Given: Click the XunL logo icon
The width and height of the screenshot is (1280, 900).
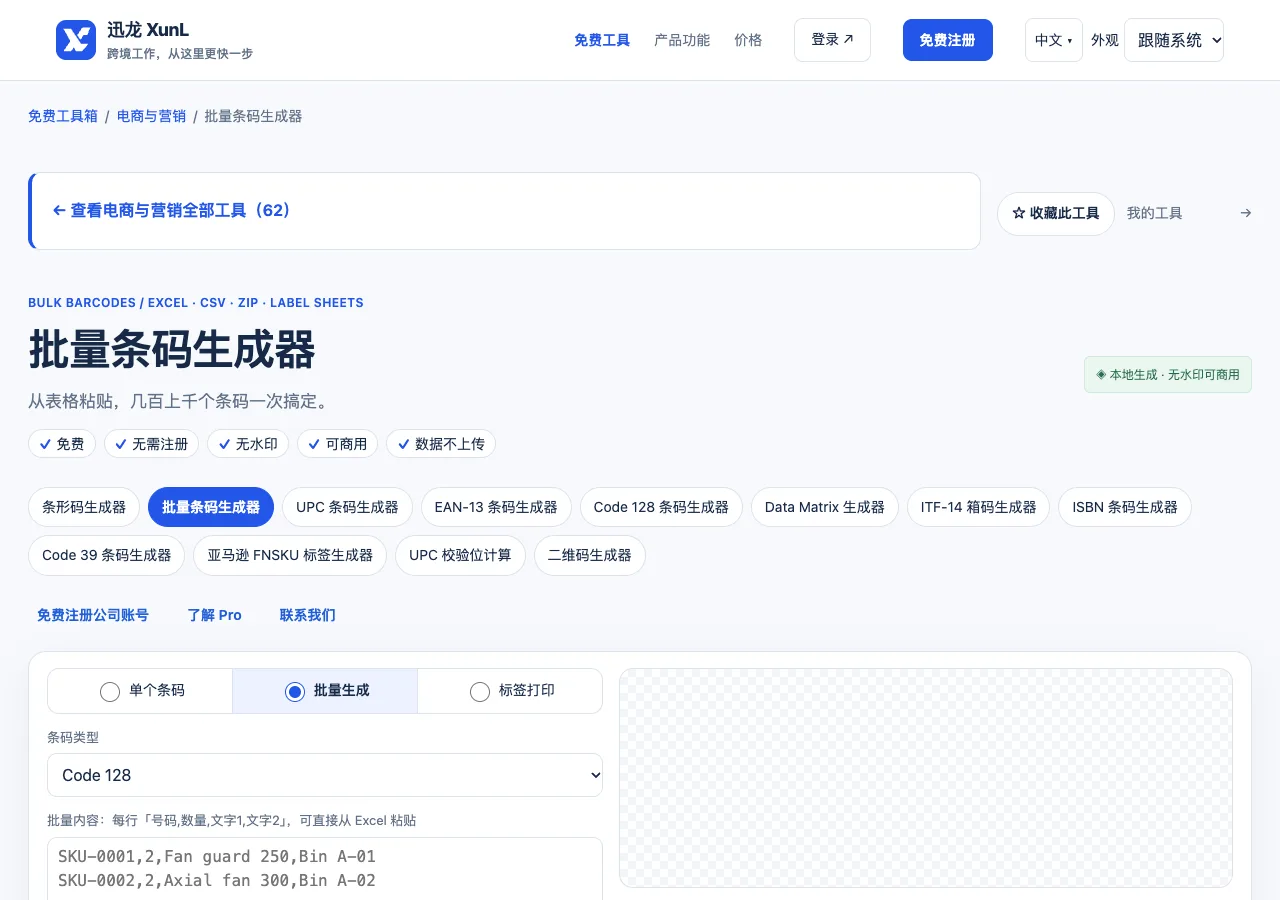Looking at the screenshot, I should coord(76,40).
